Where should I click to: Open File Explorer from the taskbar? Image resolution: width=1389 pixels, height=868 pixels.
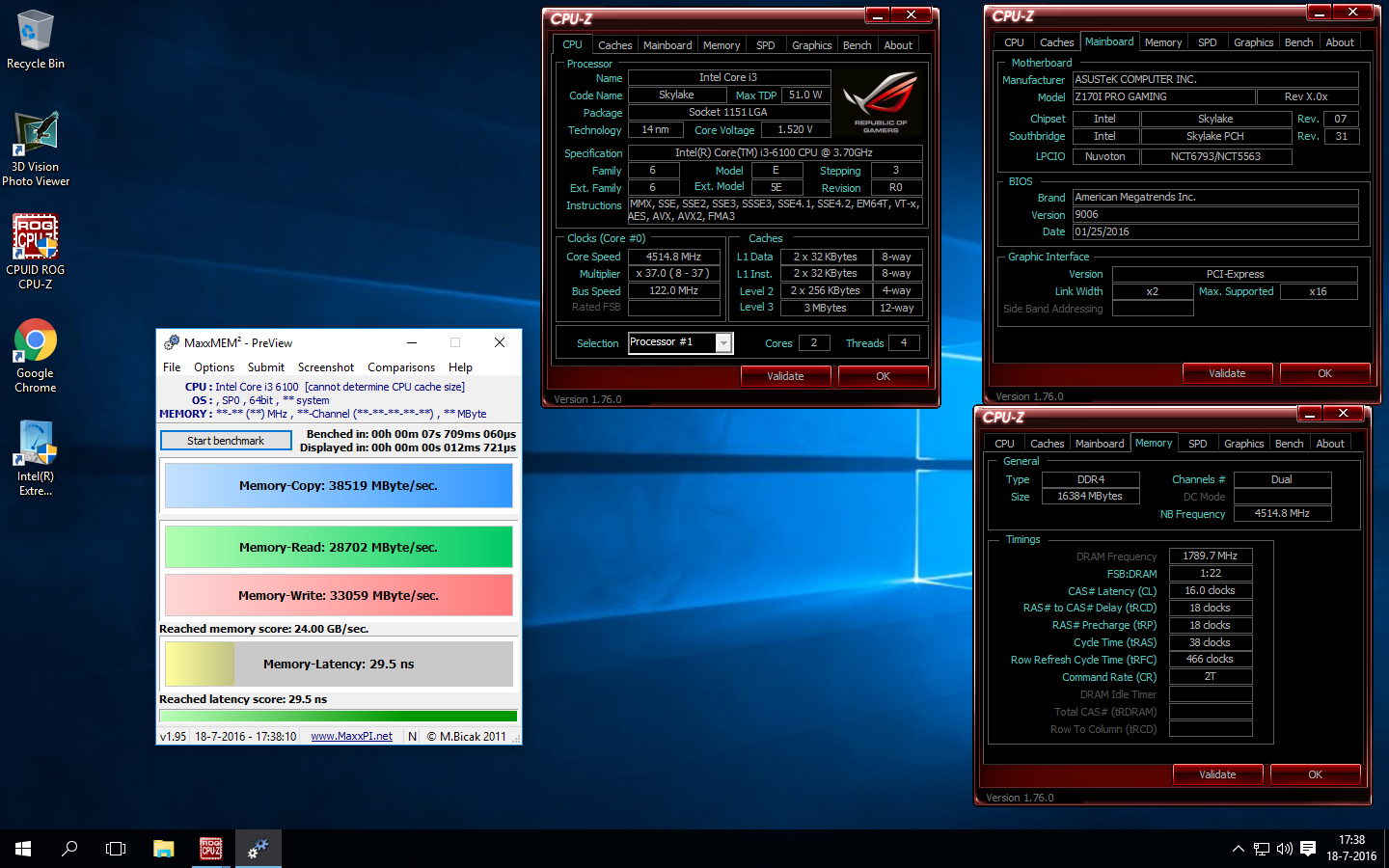[x=164, y=849]
